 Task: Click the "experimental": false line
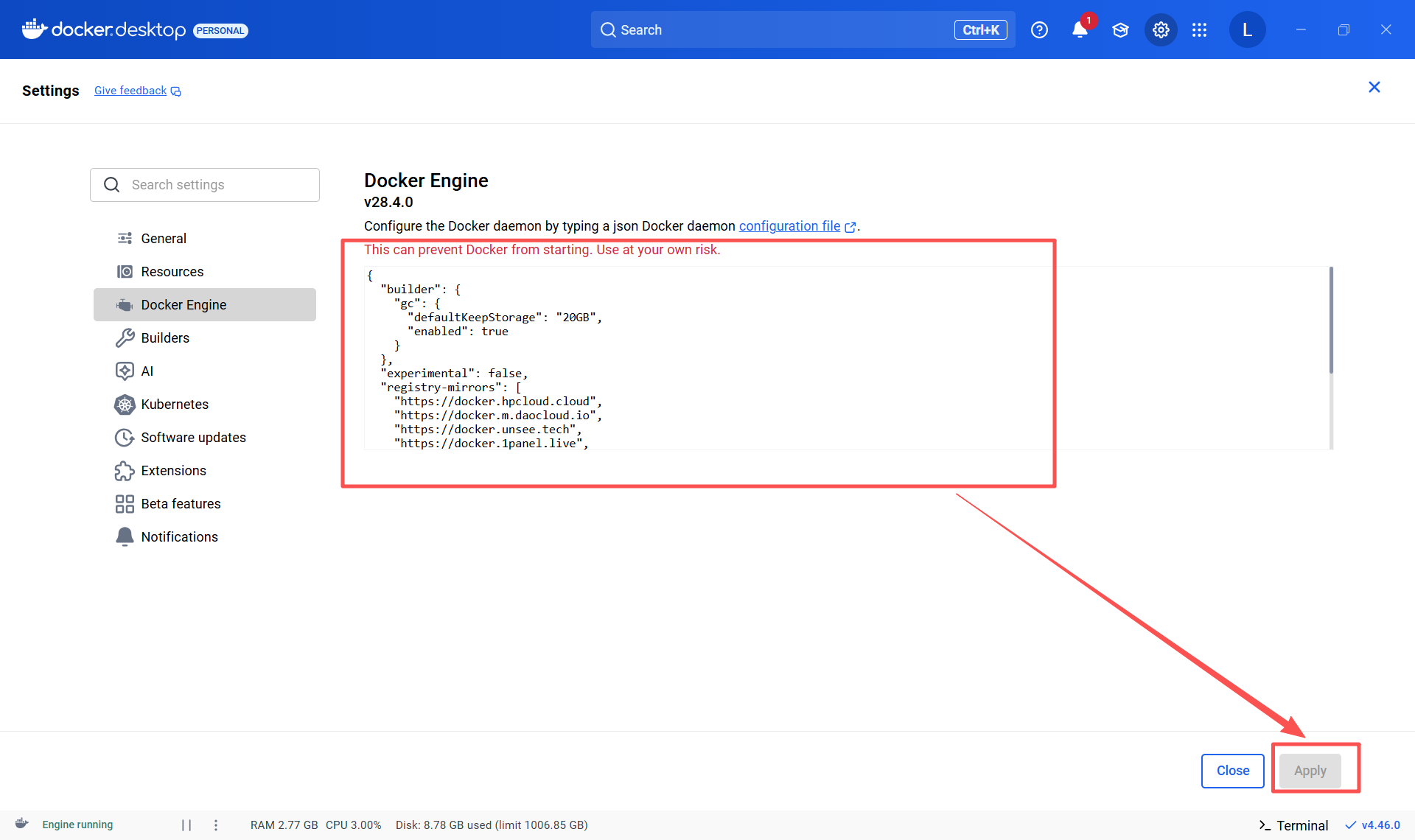454,374
